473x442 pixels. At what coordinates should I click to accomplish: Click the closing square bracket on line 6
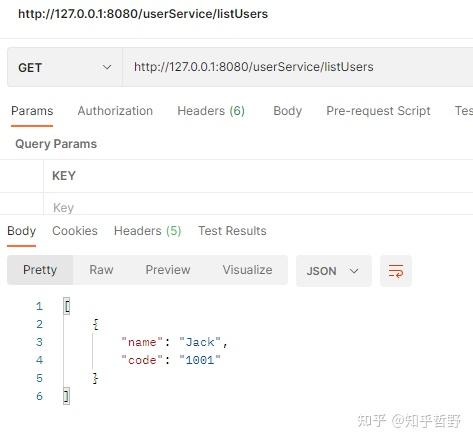click(67, 396)
